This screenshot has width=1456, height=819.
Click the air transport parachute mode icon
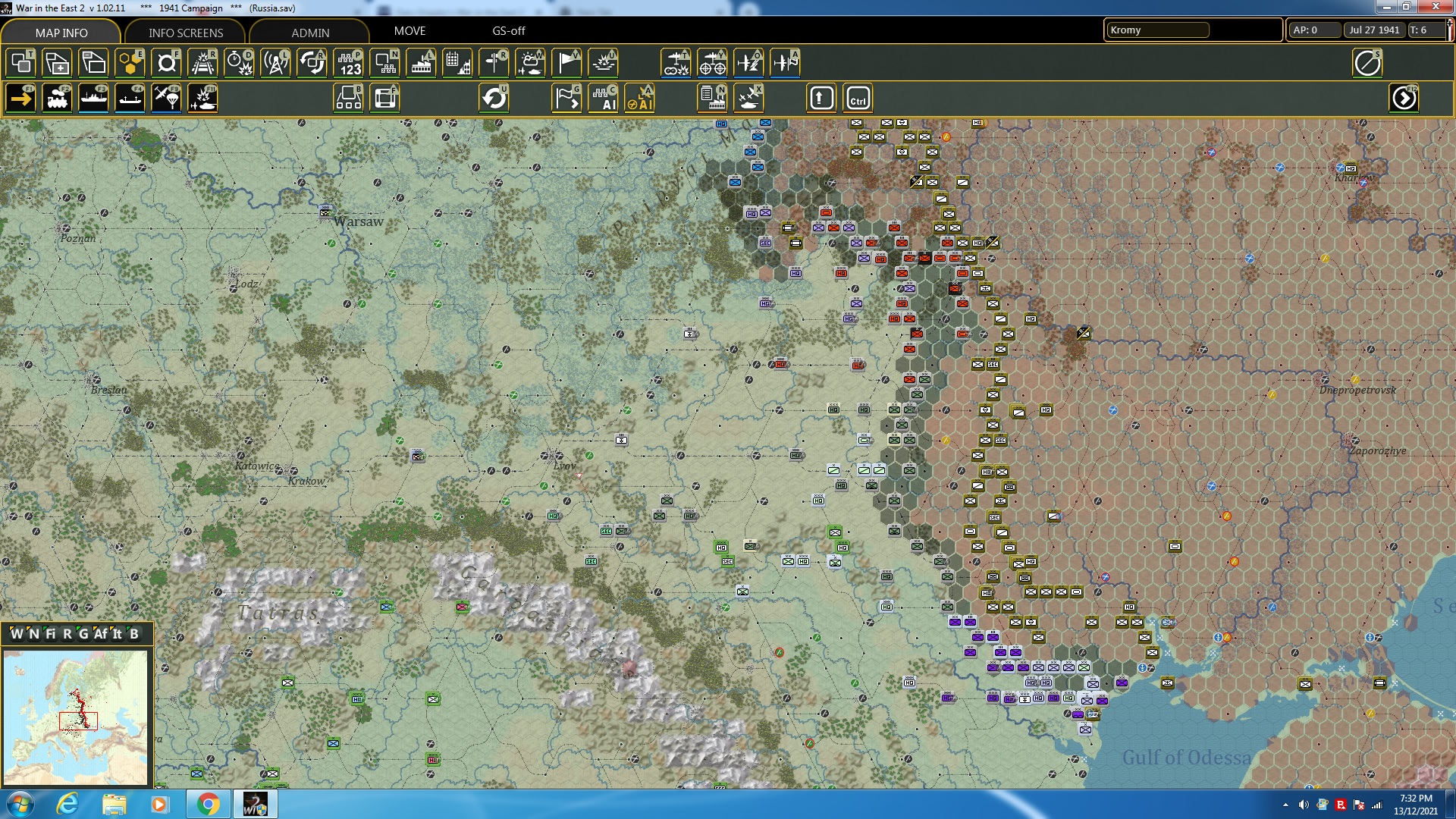pos(166,99)
